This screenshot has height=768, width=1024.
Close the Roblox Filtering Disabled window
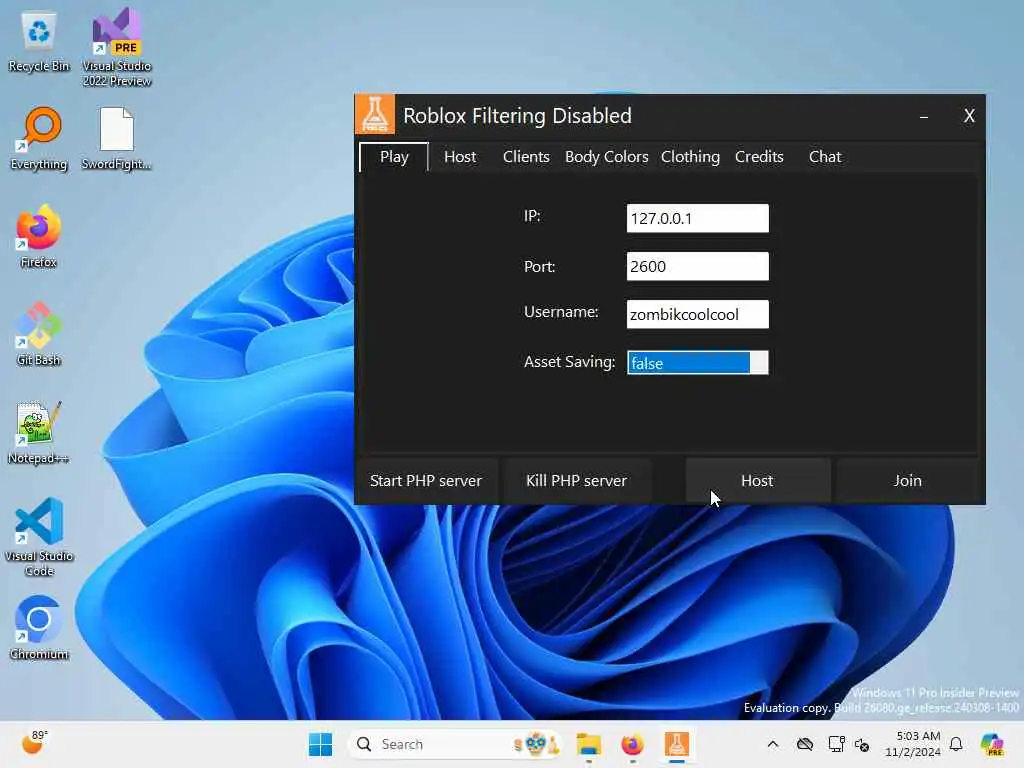[x=969, y=116]
